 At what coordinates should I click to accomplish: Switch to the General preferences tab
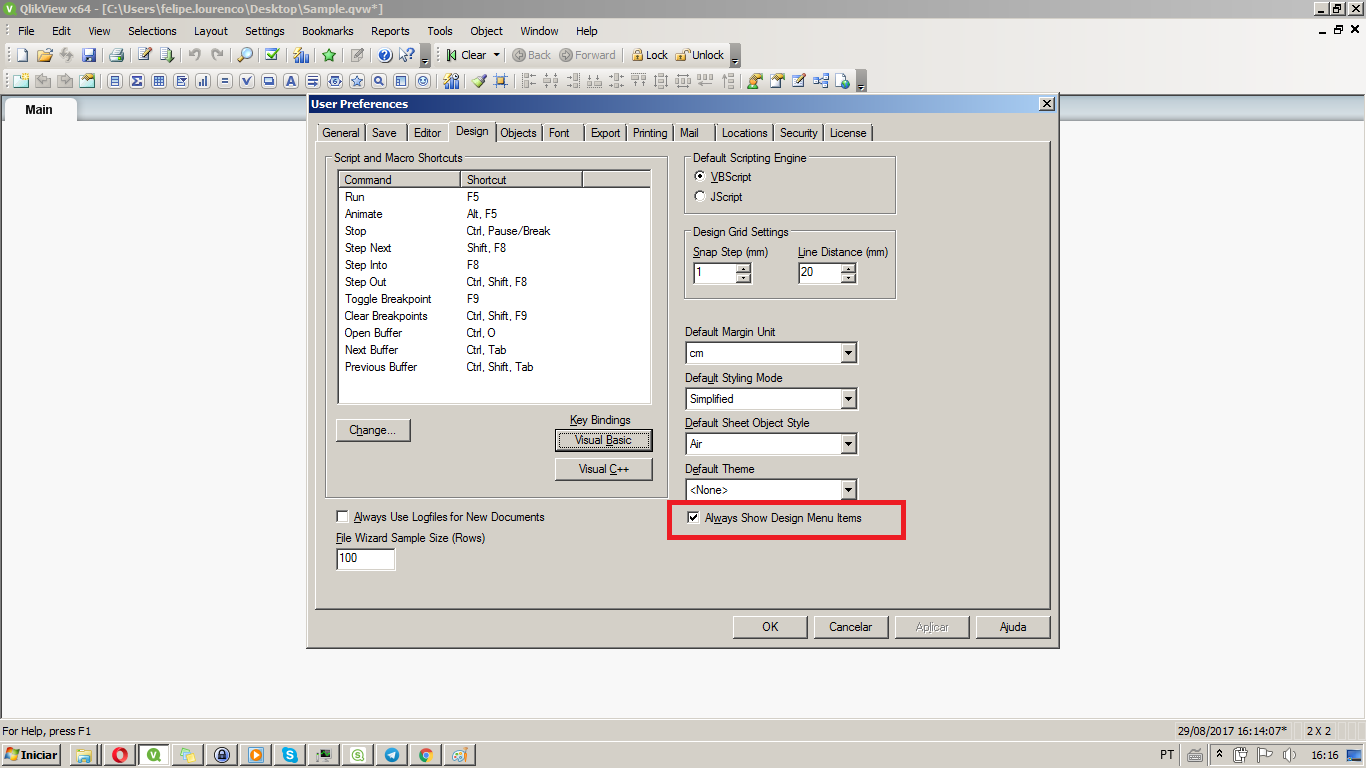(341, 133)
